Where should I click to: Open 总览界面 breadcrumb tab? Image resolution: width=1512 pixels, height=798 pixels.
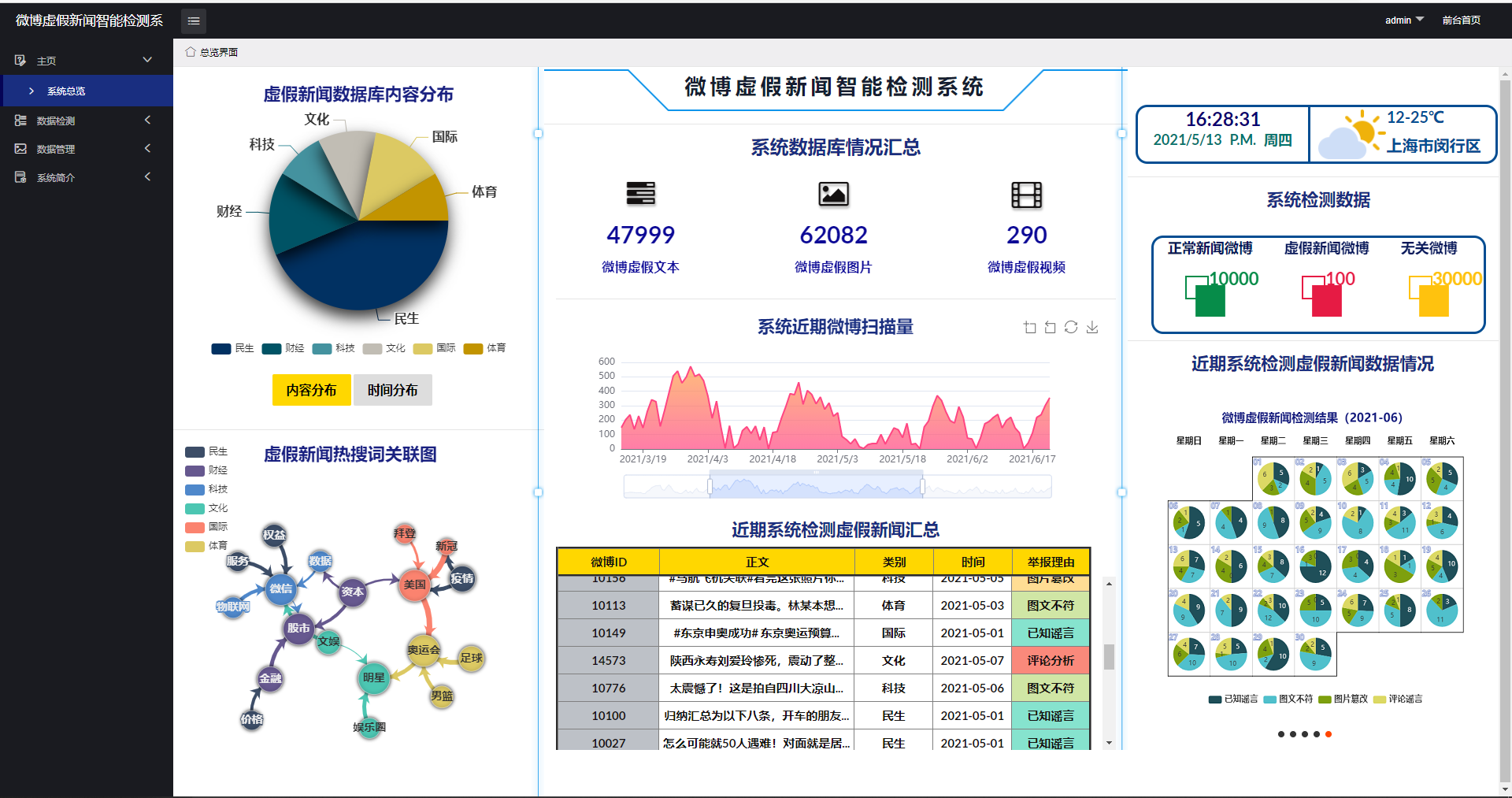click(x=219, y=52)
